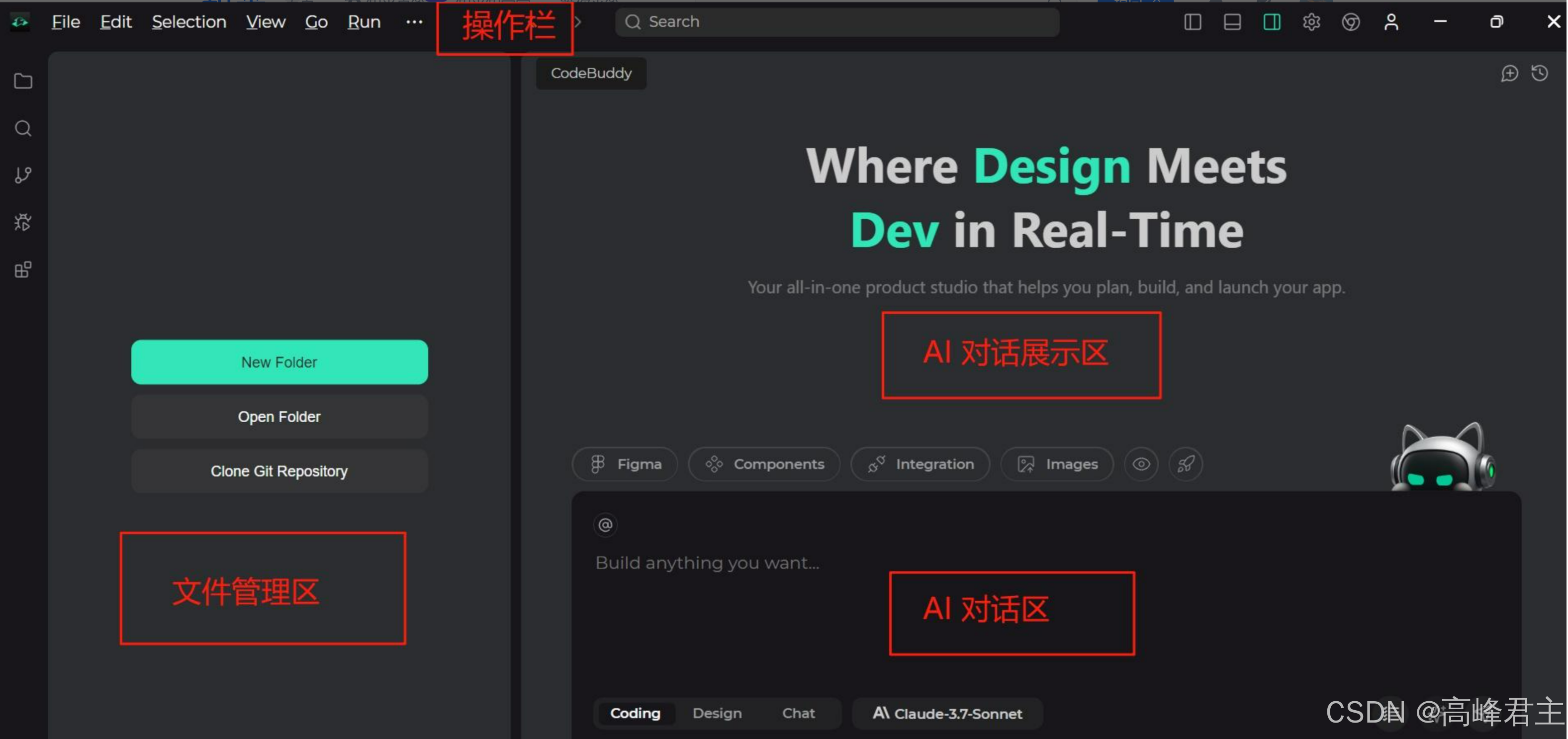Click Clone Git Repository button
This screenshot has width=1568, height=739.
click(x=279, y=471)
